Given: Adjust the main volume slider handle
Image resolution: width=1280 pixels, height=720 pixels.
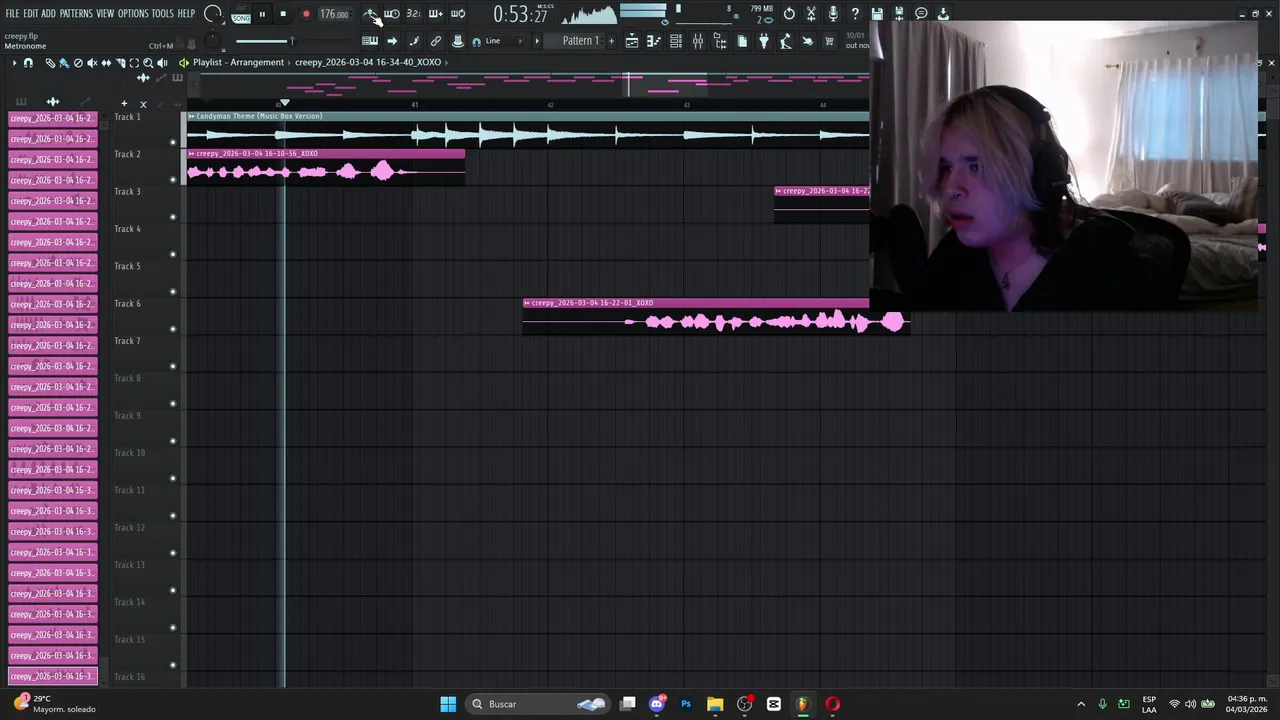Looking at the screenshot, I should (x=292, y=41).
